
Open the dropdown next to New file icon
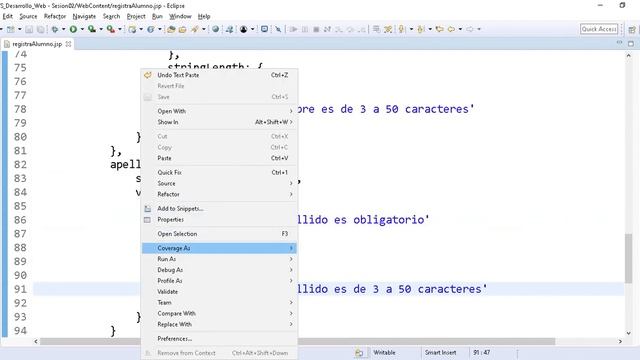(x=19, y=29)
